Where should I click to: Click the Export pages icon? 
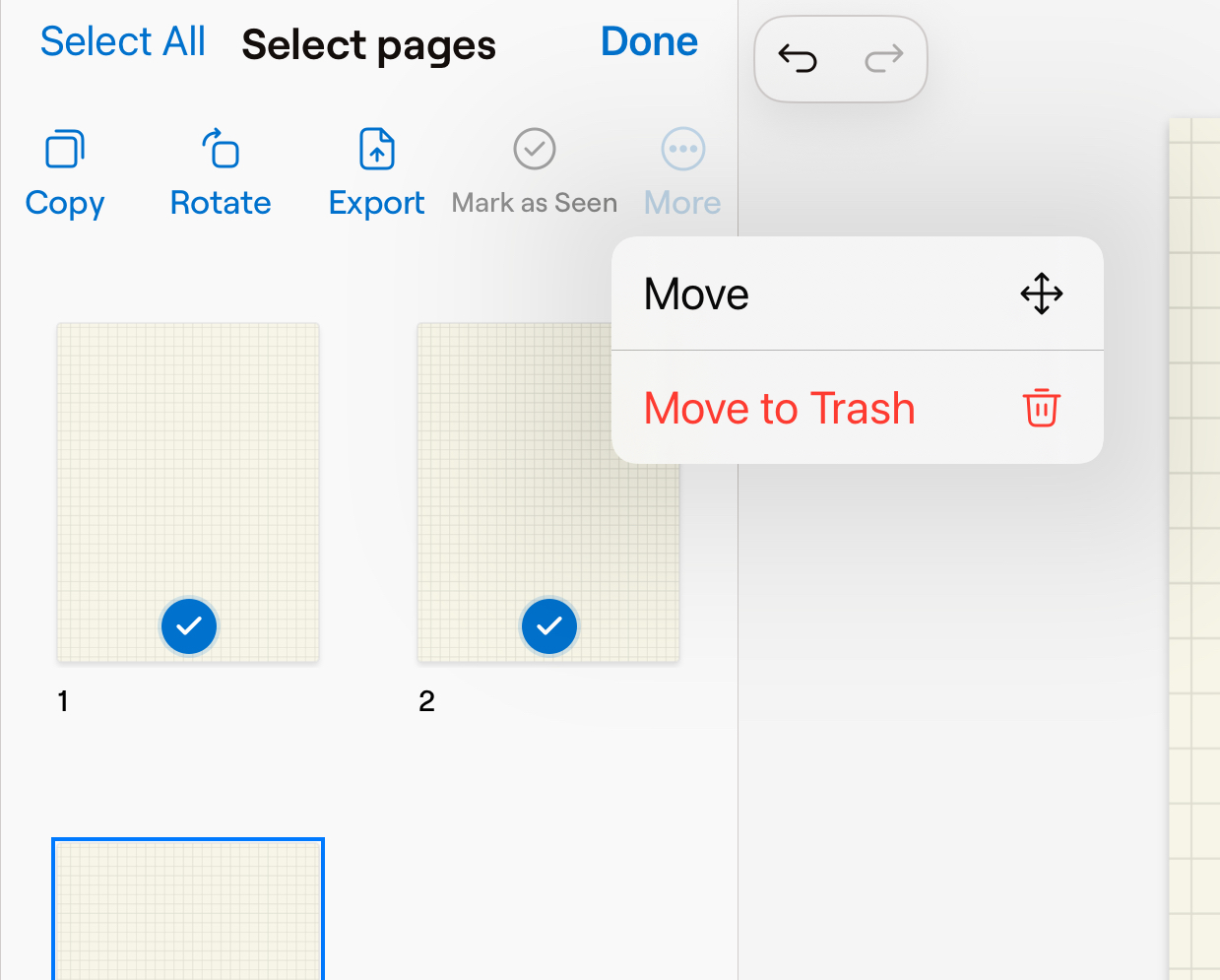pos(377,150)
